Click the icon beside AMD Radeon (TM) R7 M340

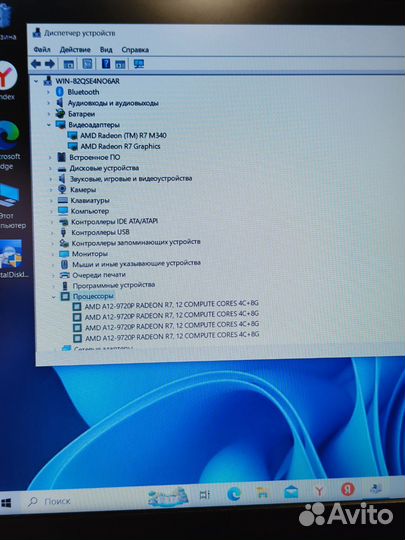point(73,135)
